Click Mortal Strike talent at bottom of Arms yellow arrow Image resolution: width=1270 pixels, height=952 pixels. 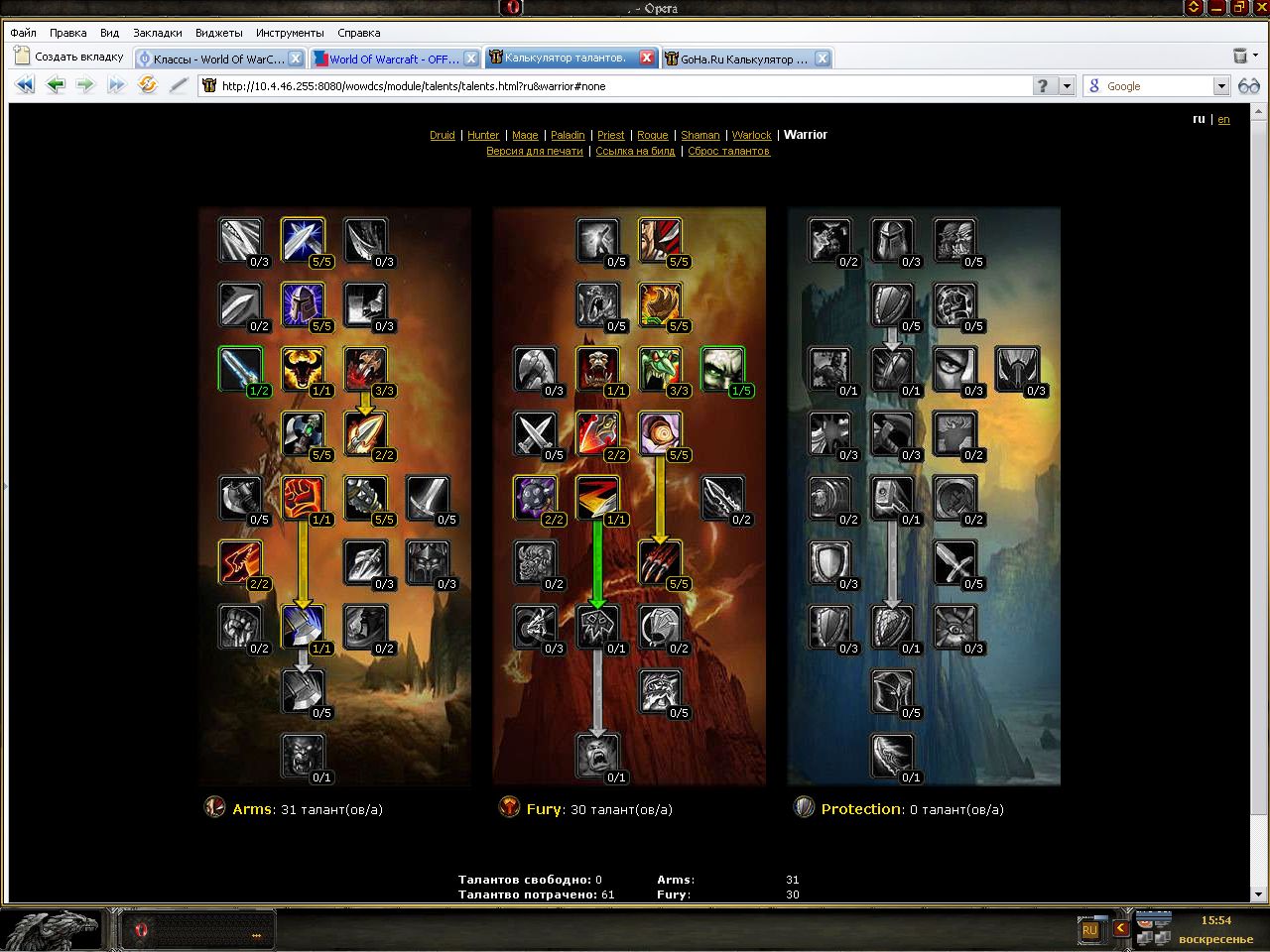[303, 628]
